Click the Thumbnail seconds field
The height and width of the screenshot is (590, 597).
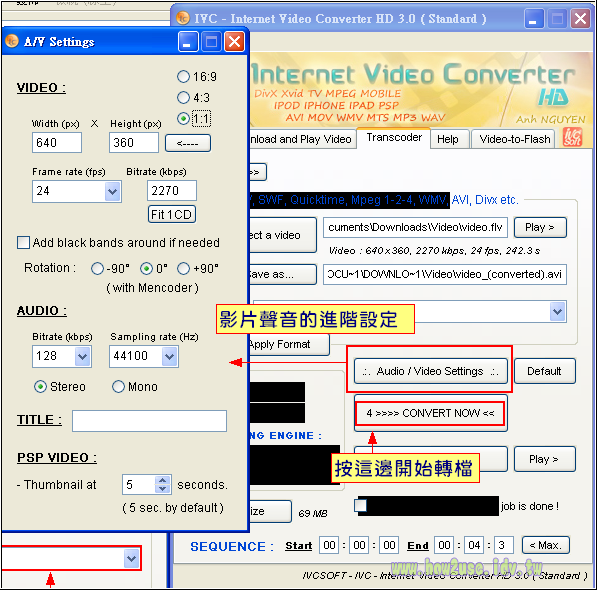[139, 485]
